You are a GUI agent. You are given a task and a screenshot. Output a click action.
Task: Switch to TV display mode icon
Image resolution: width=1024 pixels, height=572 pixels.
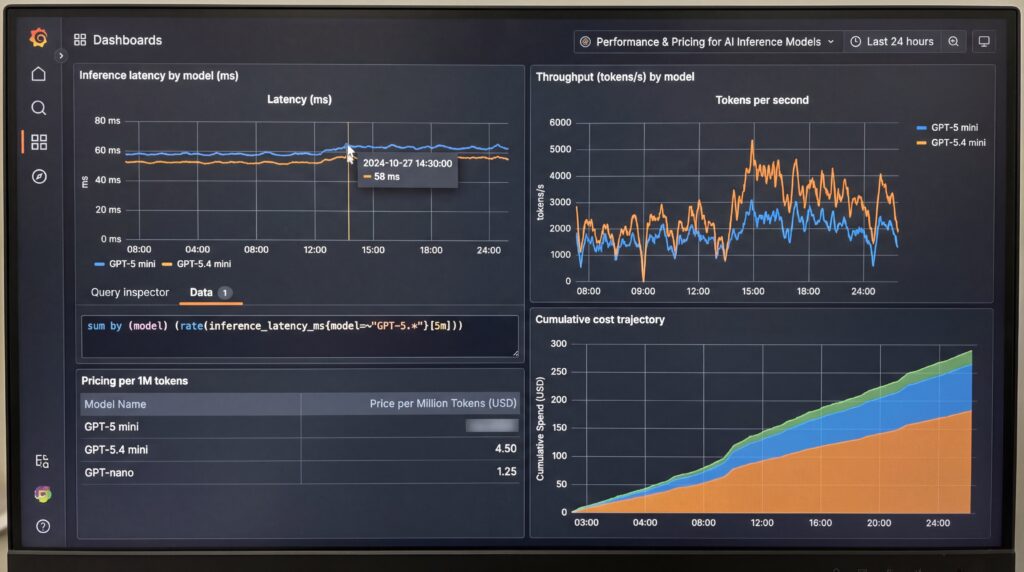click(x=984, y=42)
